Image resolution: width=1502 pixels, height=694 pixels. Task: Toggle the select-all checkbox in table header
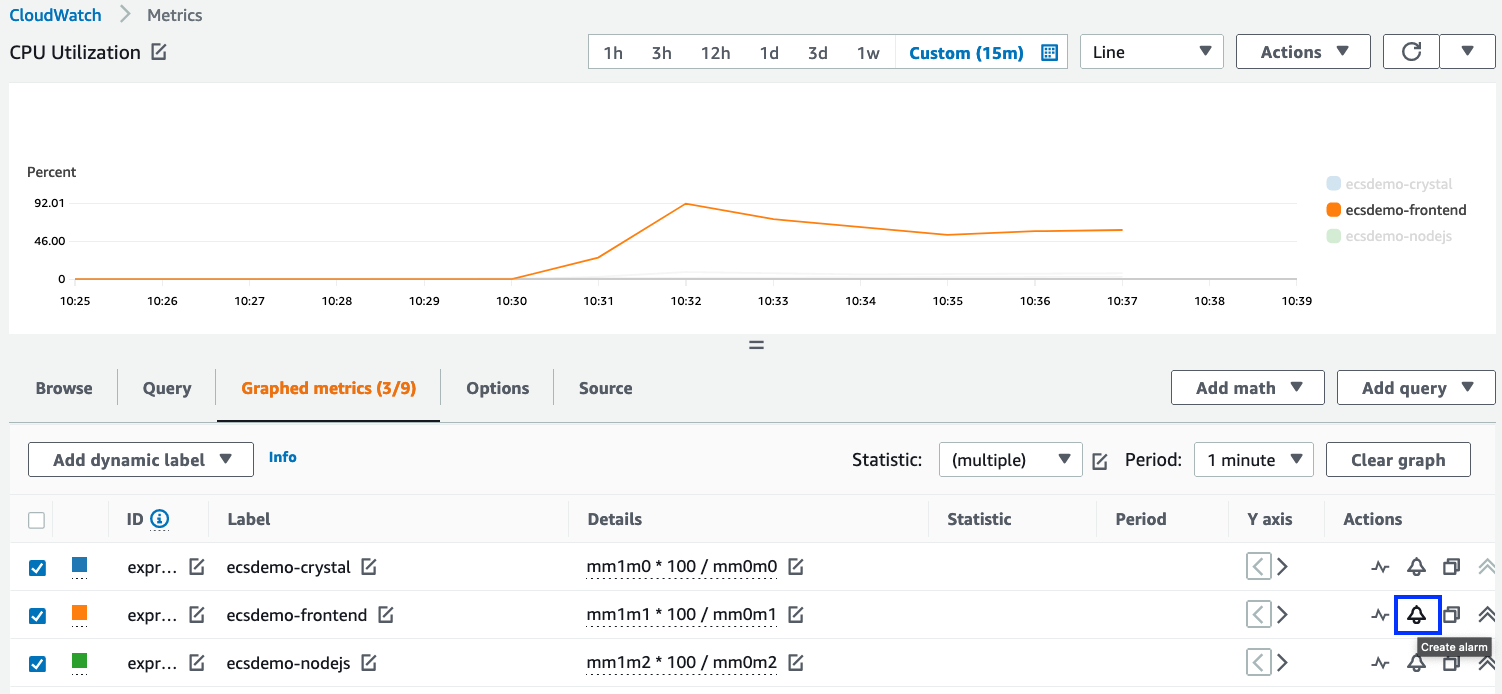click(37, 519)
